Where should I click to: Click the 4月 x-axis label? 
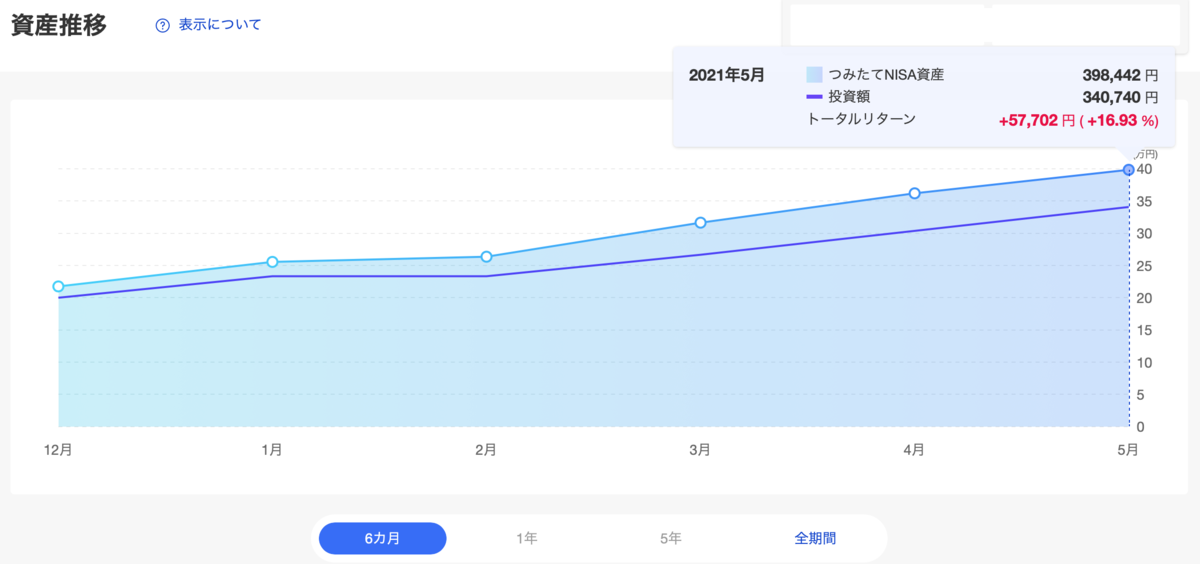(913, 450)
